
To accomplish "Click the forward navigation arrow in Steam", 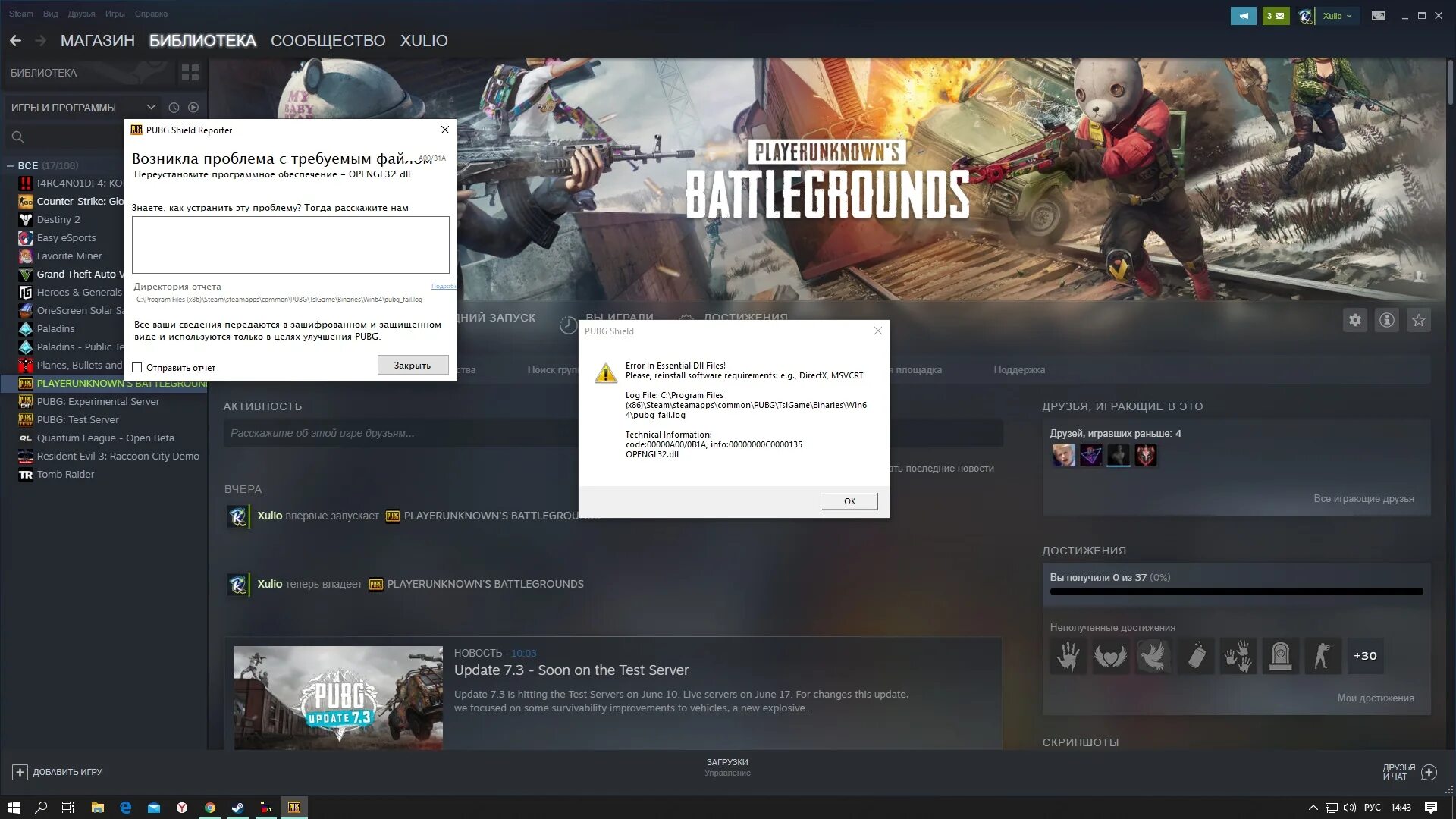I will click(41, 41).
